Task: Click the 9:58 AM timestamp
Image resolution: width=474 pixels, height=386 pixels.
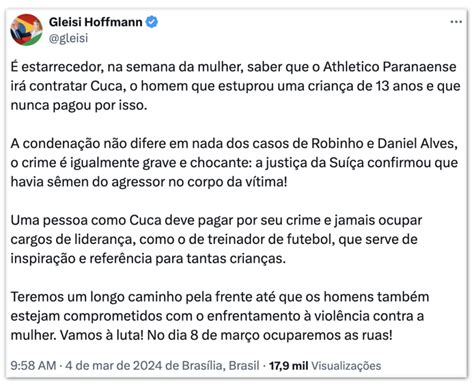Action: [33, 366]
